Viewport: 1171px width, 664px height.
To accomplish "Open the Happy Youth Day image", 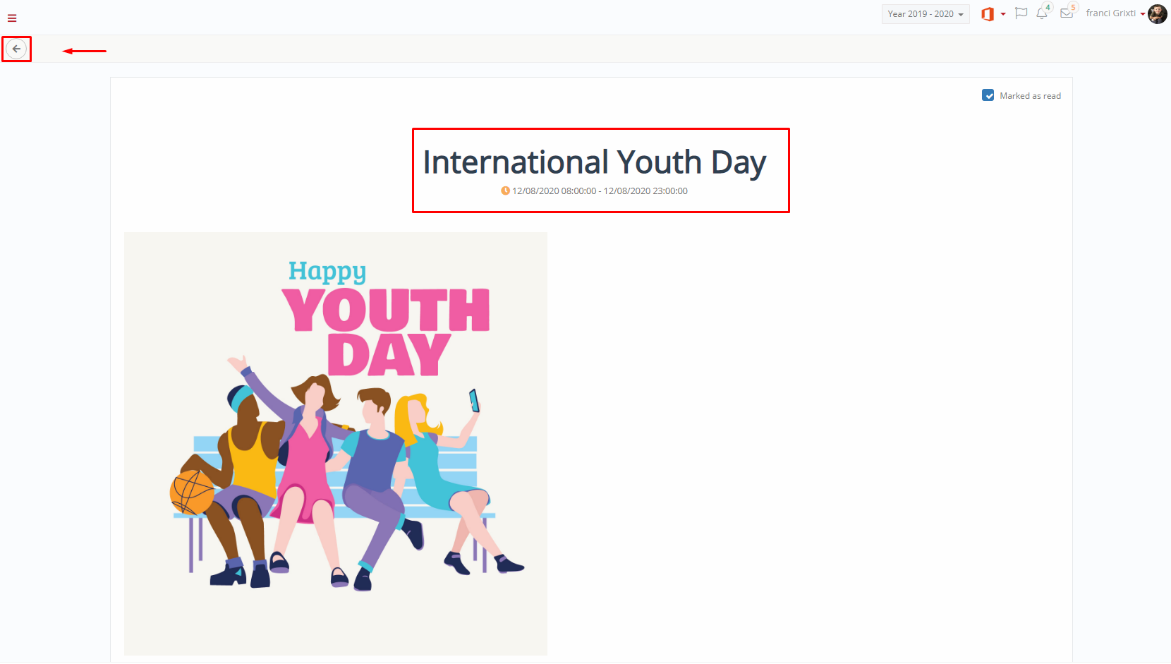I will coord(335,444).
